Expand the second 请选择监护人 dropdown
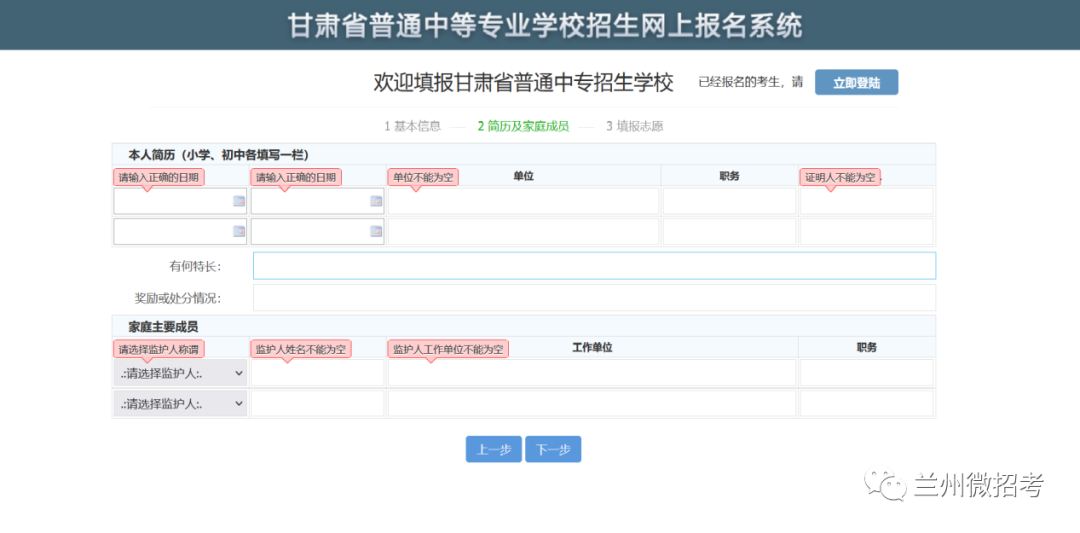 (x=181, y=404)
